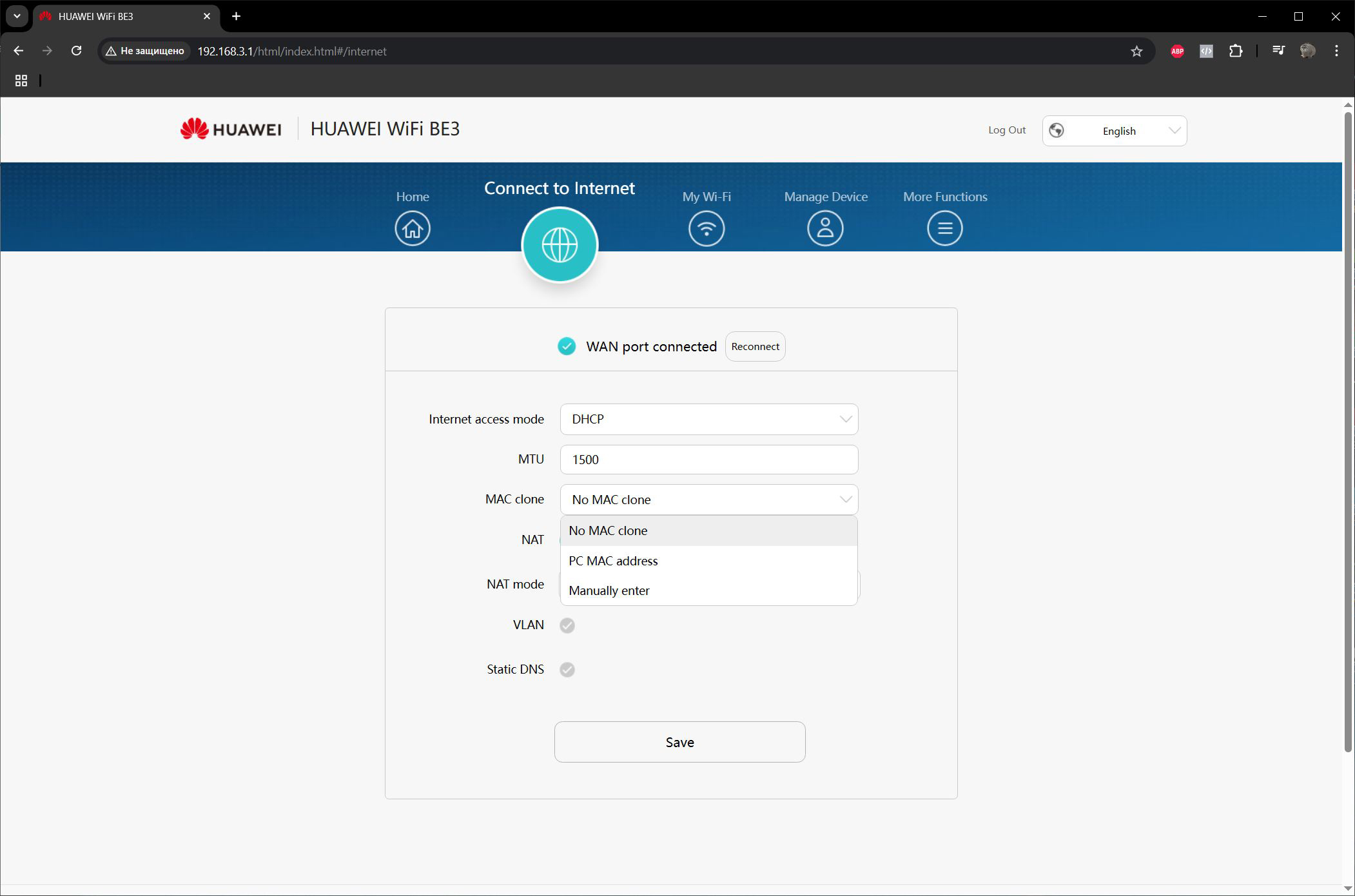1355x896 pixels.
Task: Click the MTU input field
Action: (709, 460)
